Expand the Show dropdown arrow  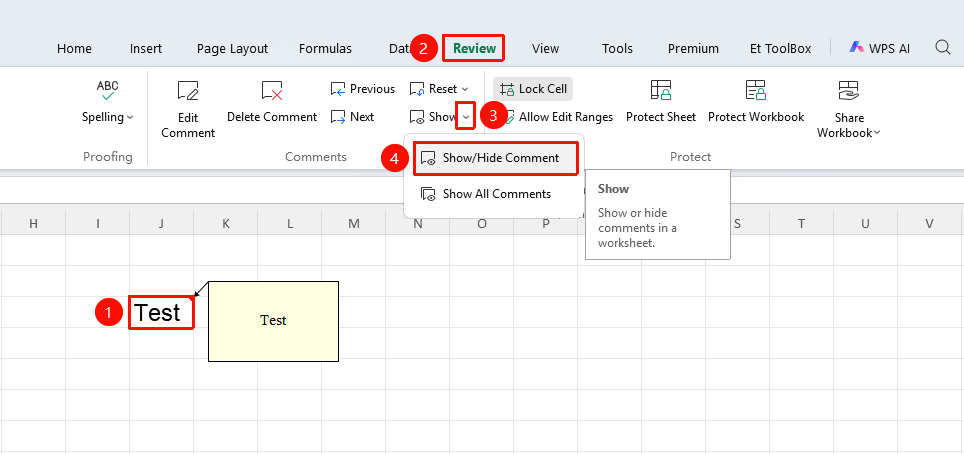(466, 116)
